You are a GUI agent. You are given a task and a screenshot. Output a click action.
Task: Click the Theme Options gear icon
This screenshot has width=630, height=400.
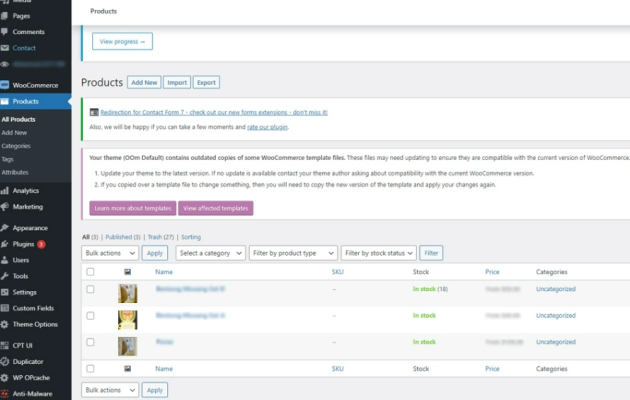point(4,324)
